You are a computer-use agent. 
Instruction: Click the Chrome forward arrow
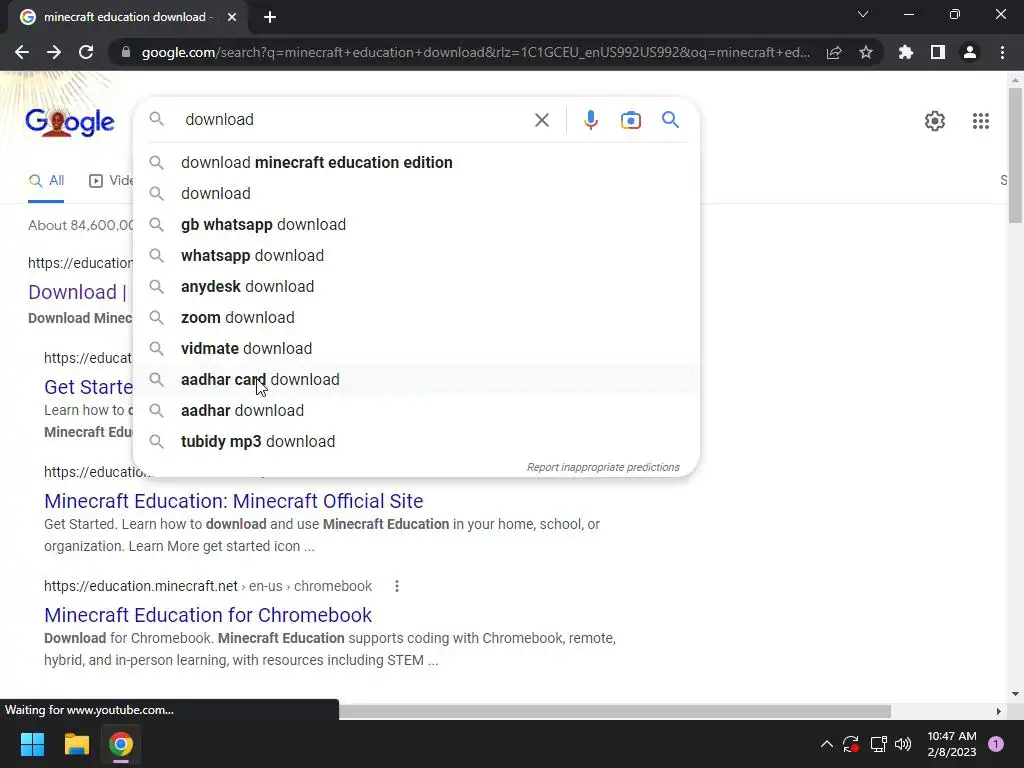pos(54,52)
